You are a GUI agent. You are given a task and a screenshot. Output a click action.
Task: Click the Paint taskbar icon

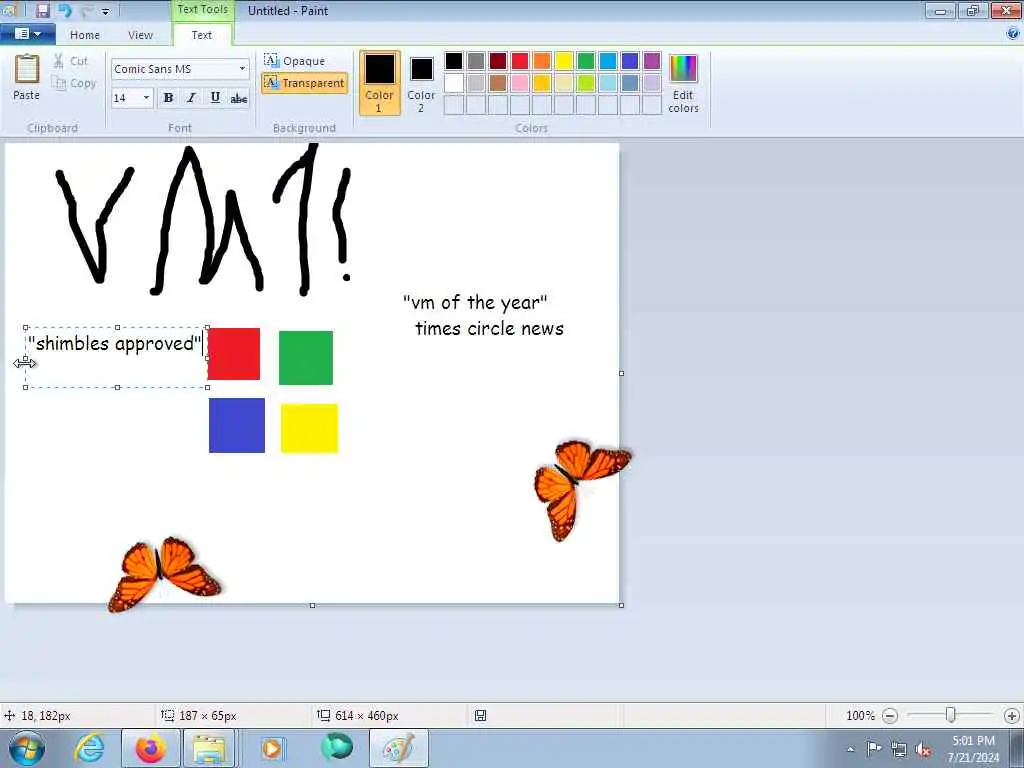(x=398, y=748)
